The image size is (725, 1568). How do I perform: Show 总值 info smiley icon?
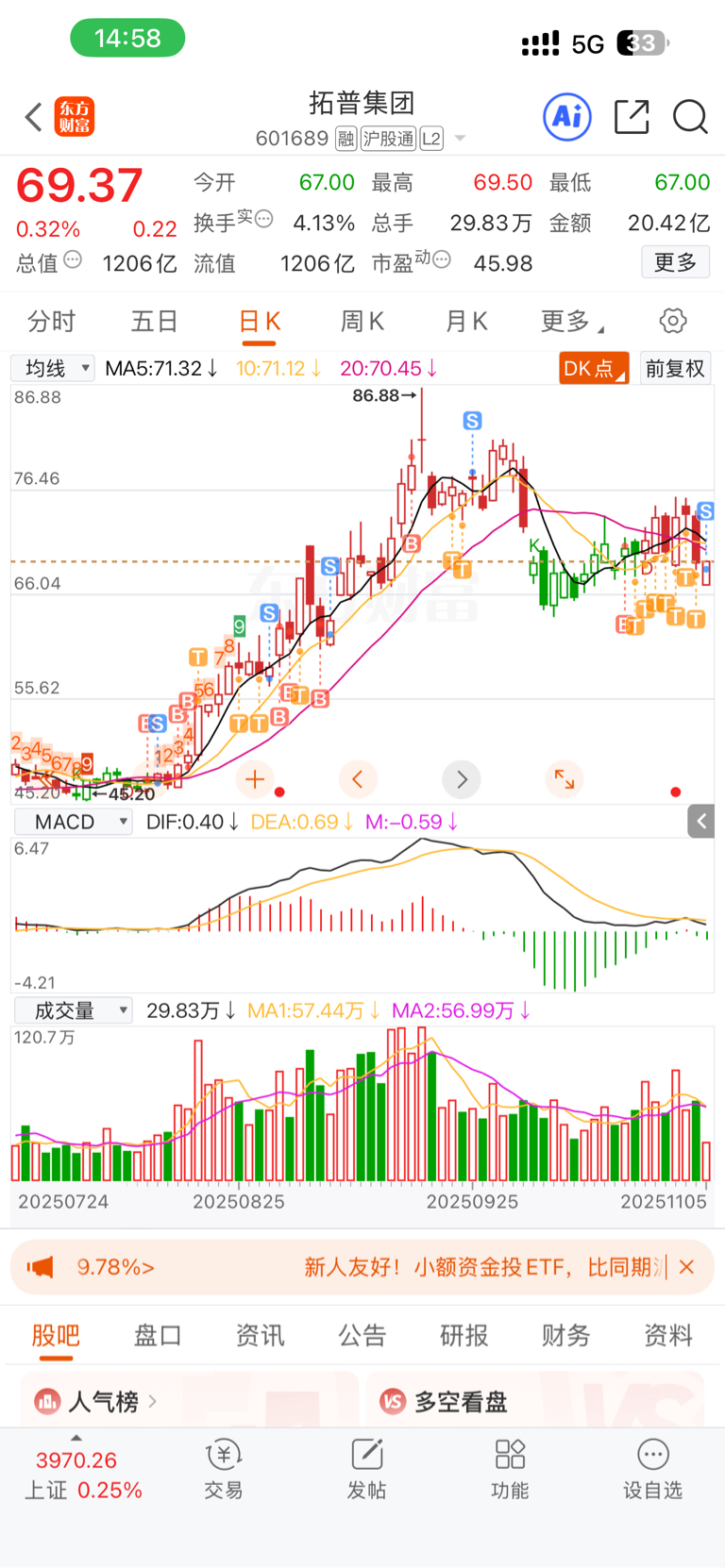[73, 259]
